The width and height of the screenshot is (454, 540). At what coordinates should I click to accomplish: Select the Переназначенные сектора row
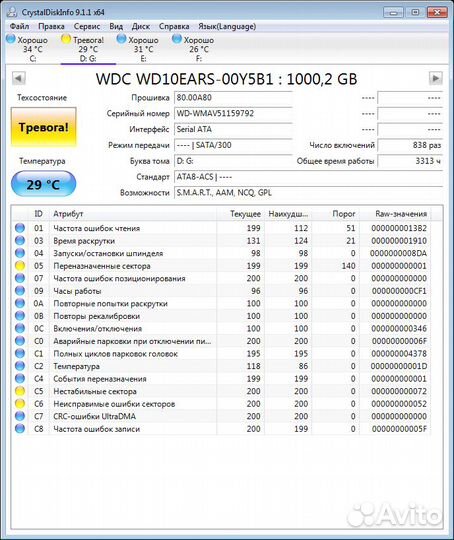221,266
